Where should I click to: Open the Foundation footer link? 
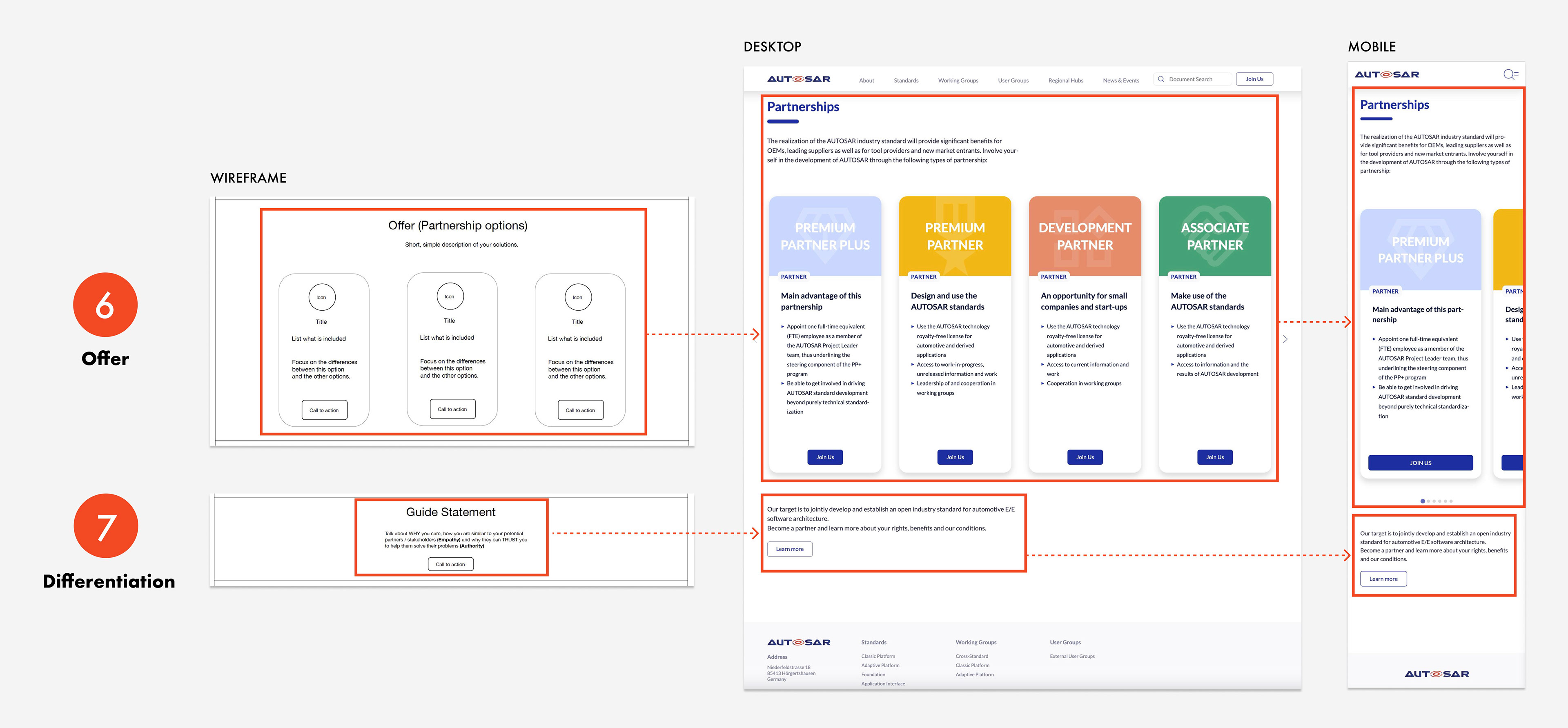(873, 675)
